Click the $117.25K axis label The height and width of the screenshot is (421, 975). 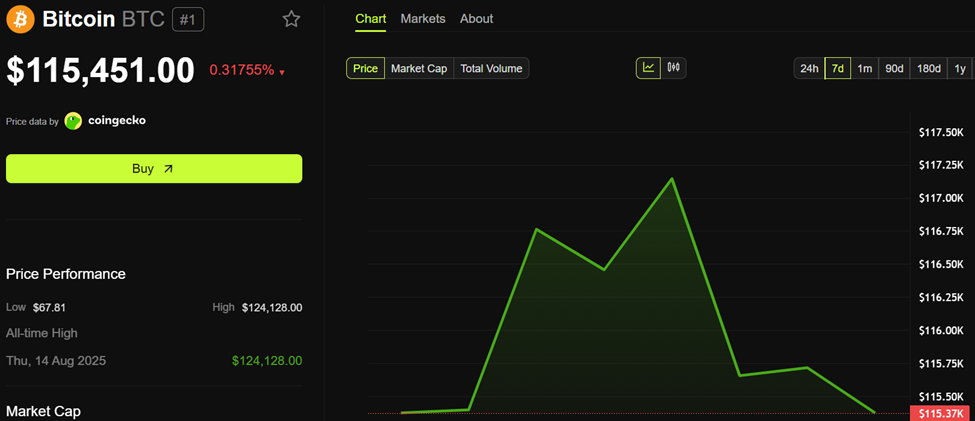coord(941,165)
